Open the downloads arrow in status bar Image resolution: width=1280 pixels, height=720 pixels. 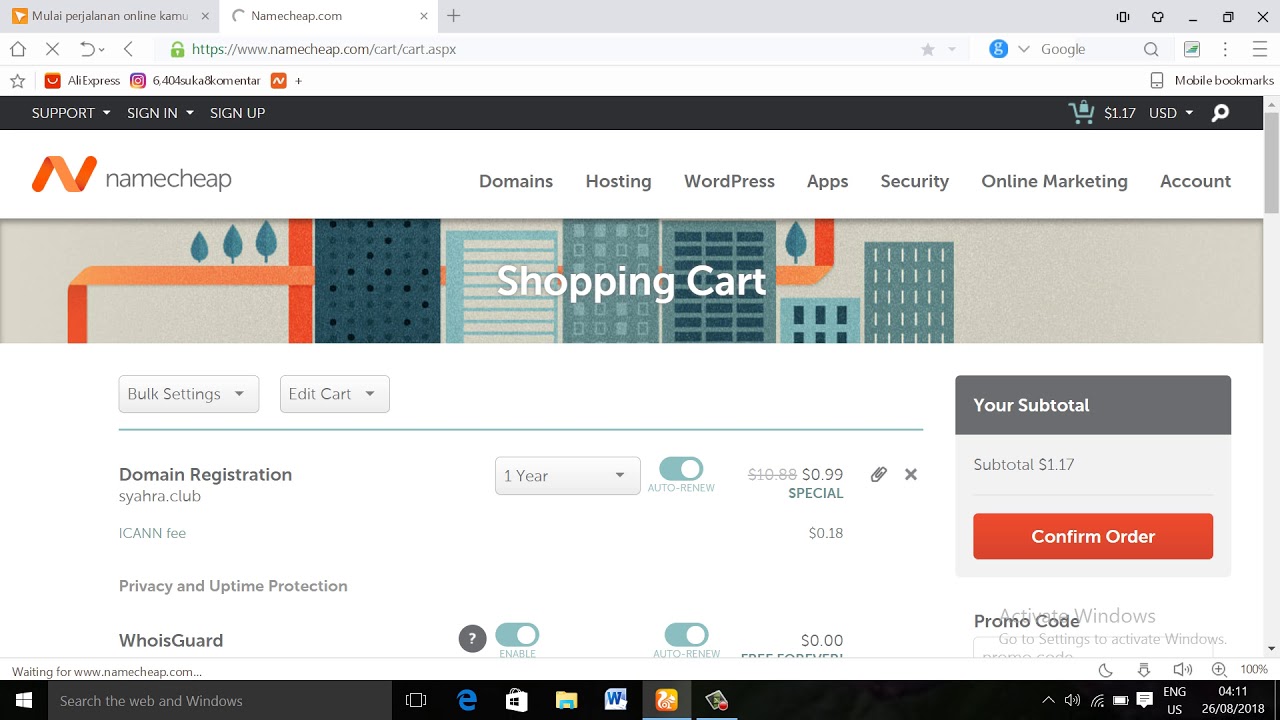(1144, 669)
